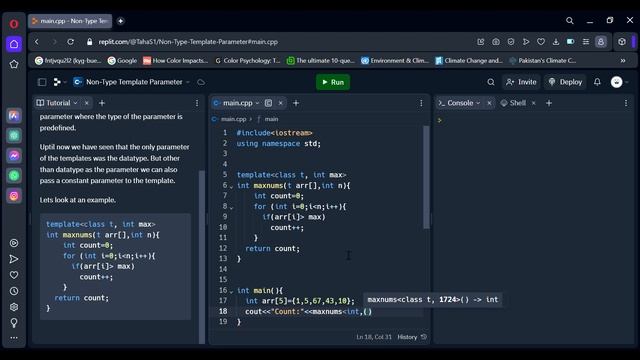Open the Replit search icon
This screenshot has height=360, width=640.
click(491, 82)
